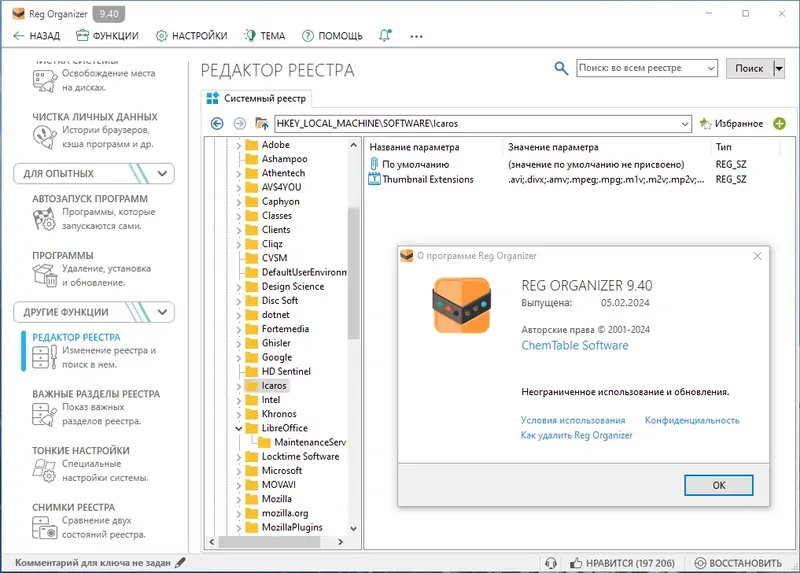
Task: Click the tree scrollbar down arrow
Action: pyautogui.click(x=353, y=529)
